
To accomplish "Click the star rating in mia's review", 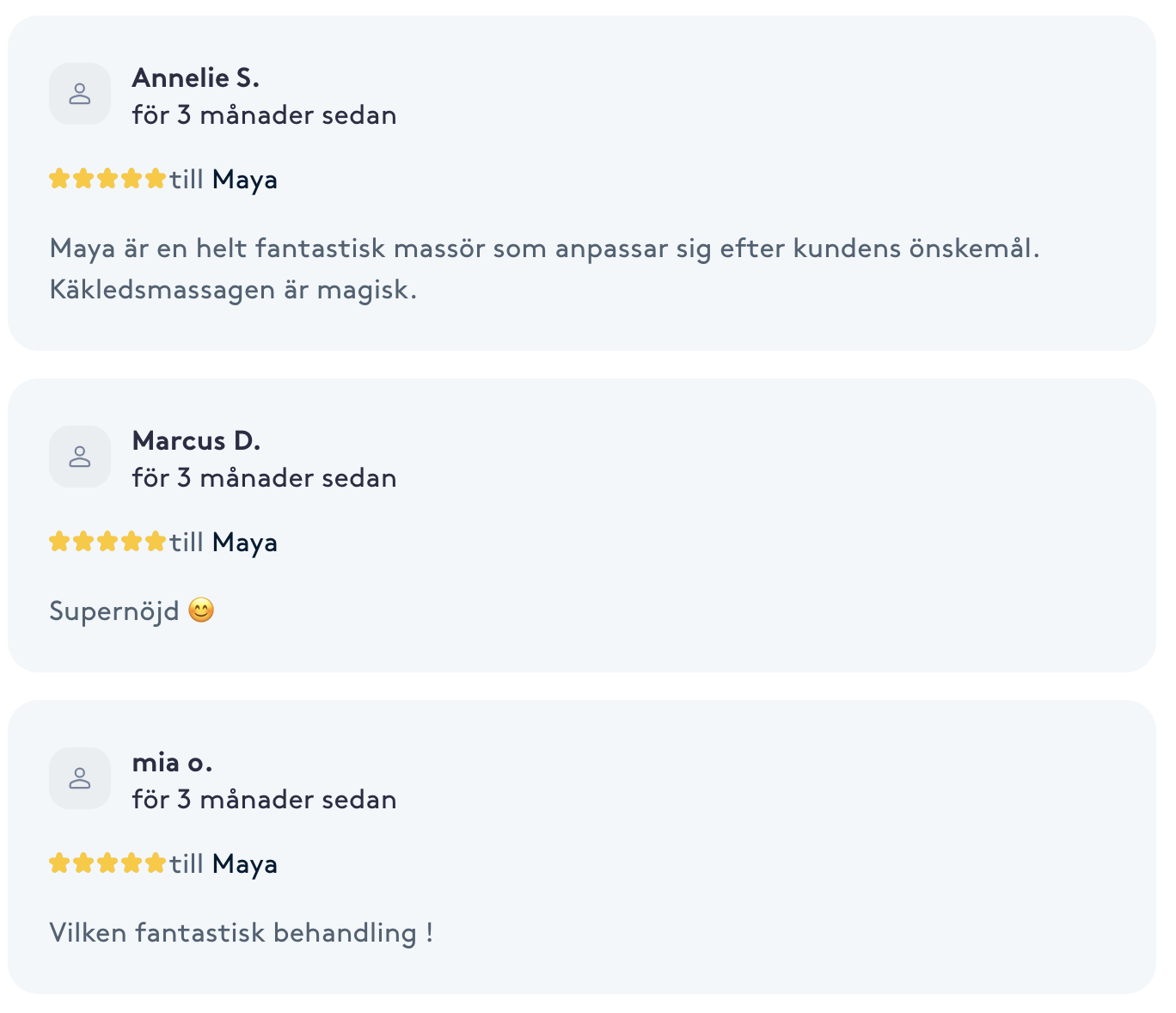I will 107,863.
